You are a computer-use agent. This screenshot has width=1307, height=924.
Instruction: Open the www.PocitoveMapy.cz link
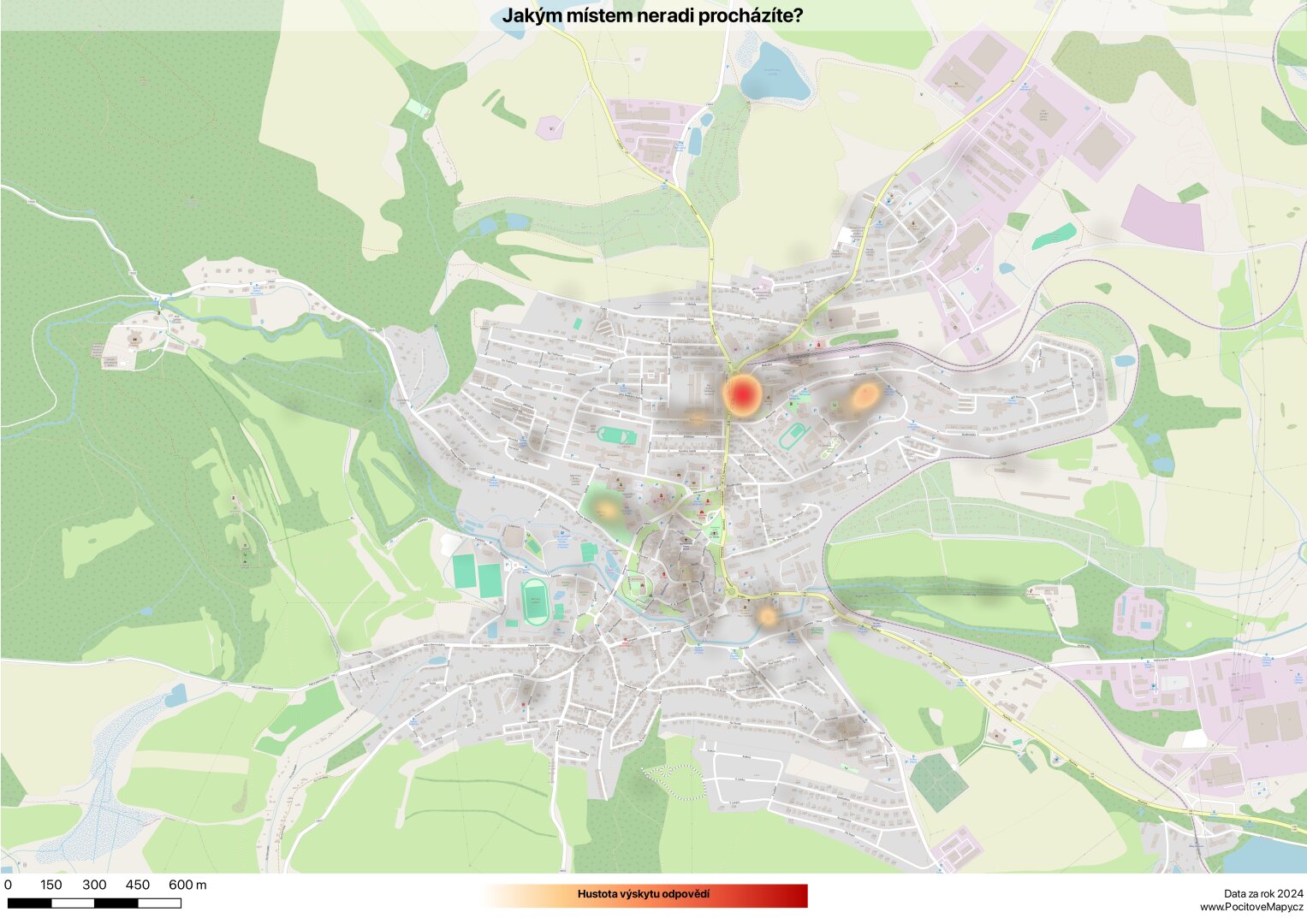(1251, 907)
